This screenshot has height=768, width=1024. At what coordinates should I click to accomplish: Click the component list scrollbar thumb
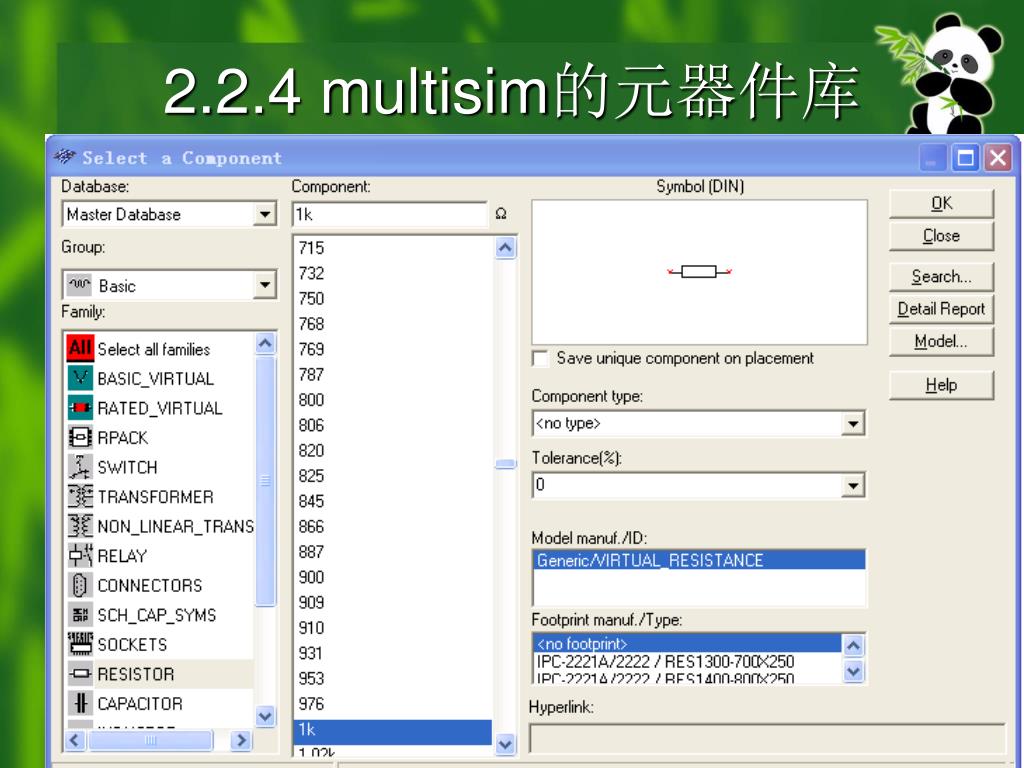click(505, 464)
